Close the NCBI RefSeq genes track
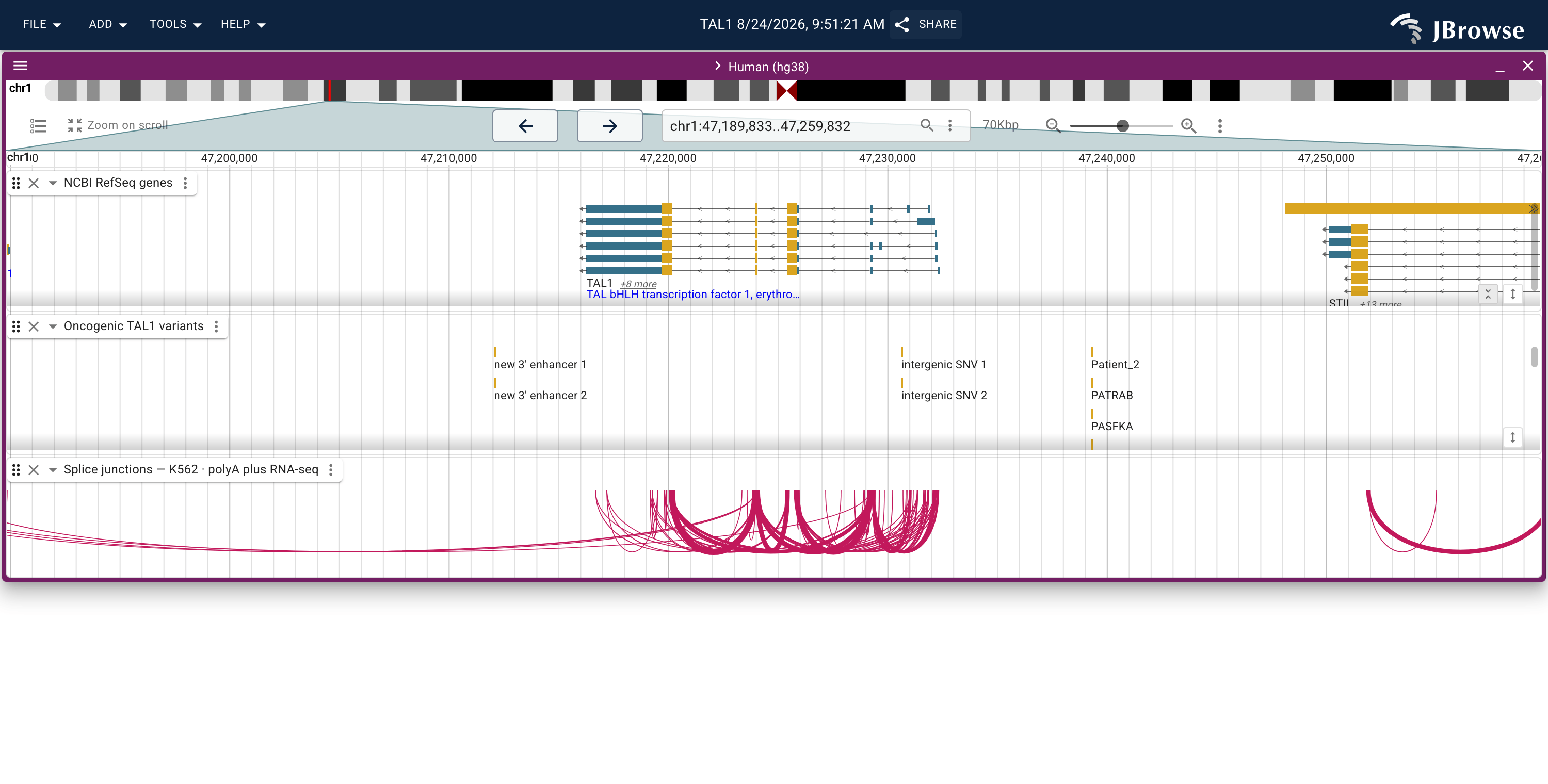The width and height of the screenshot is (1548, 784). click(34, 183)
